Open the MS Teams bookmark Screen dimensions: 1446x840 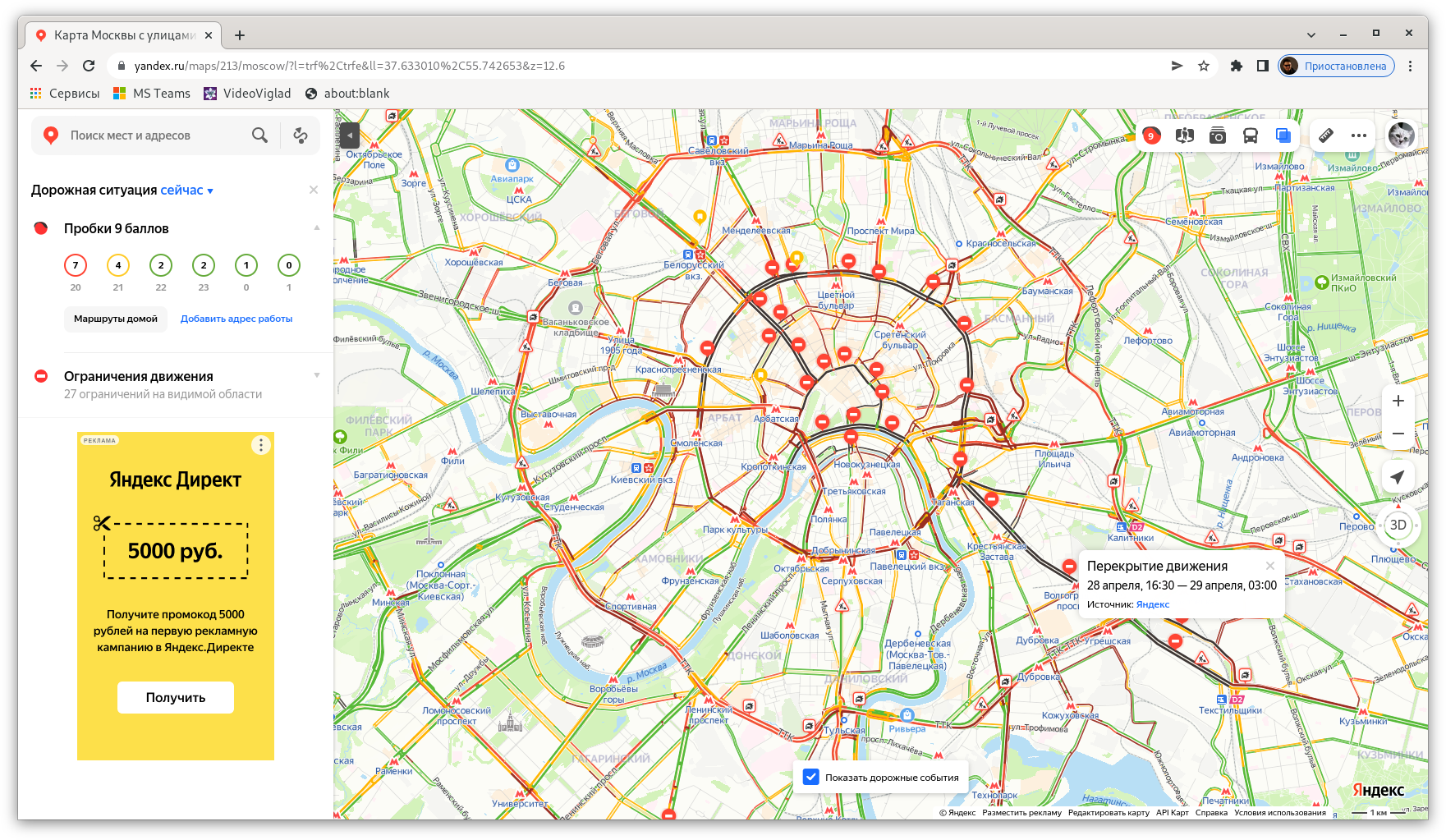(x=152, y=94)
